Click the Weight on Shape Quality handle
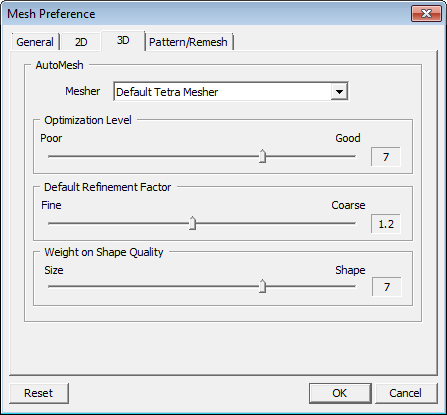This screenshot has width=447, height=415. [x=263, y=286]
